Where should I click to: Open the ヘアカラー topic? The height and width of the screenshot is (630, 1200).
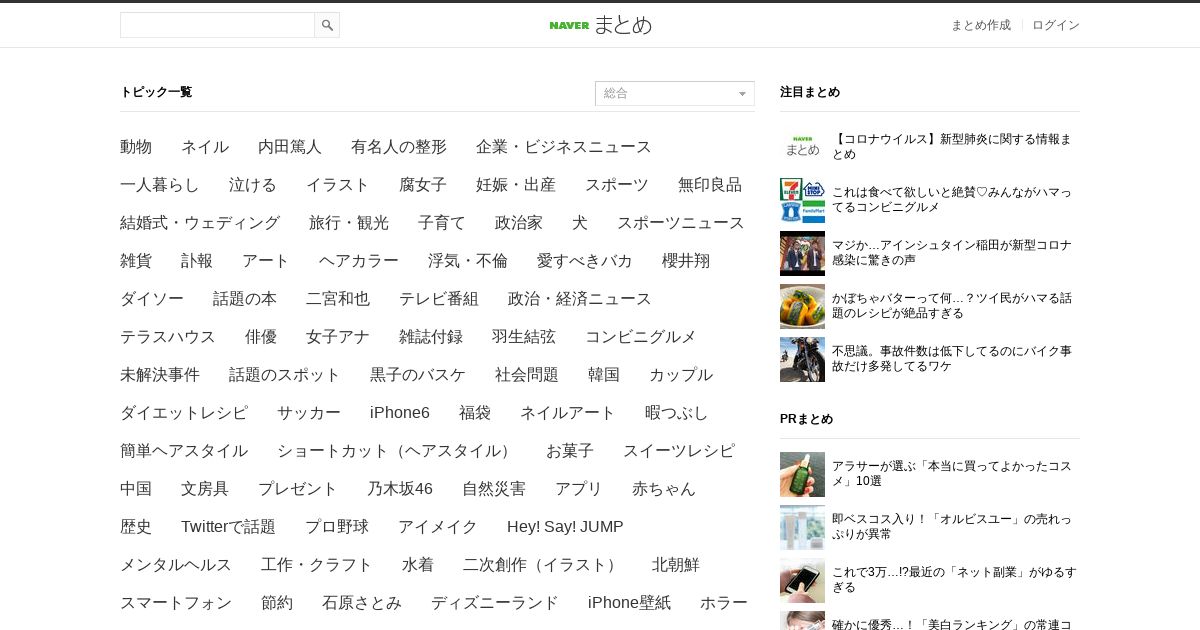pyautogui.click(x=359, y=261)
